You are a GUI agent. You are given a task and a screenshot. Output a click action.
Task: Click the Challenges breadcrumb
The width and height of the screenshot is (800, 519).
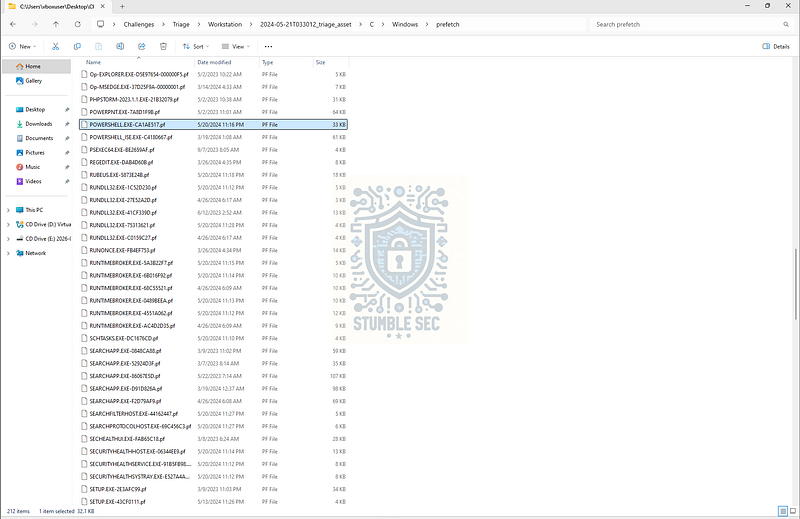click(x=139, y=24)
